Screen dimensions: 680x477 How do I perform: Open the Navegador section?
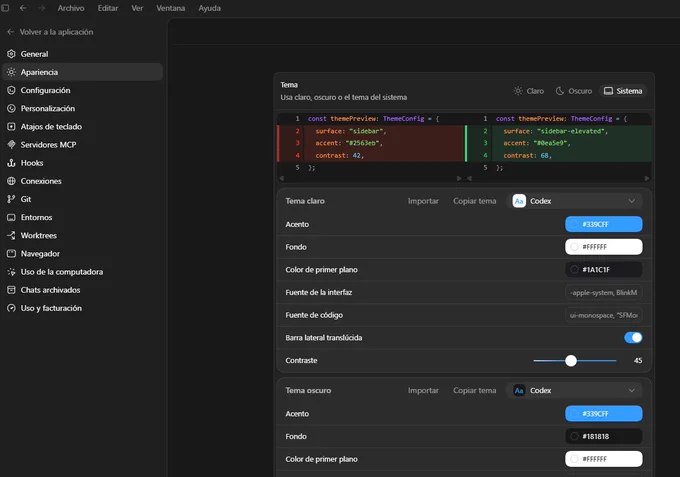click(x=82, y=253)
